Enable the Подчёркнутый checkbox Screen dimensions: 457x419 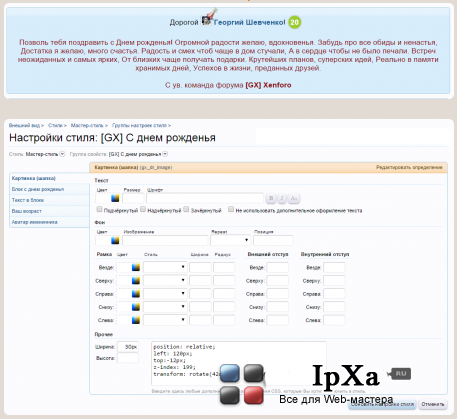pos(99,209)
